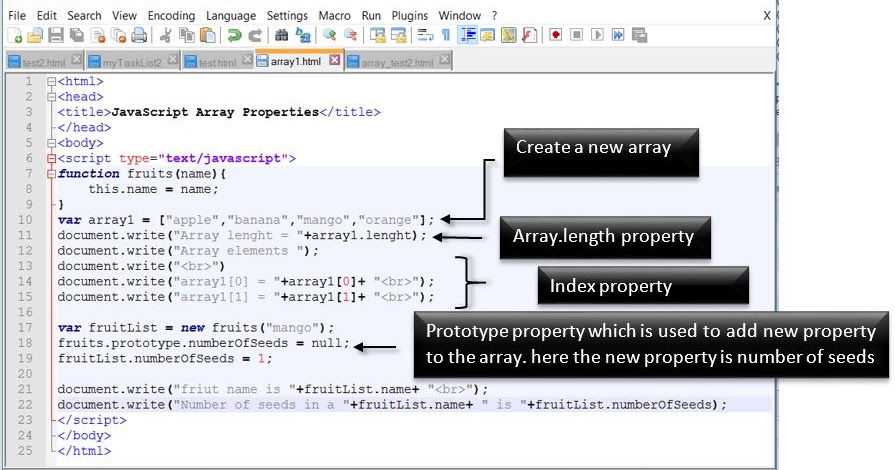Open the Plugins menu

pyautogui.click(x=409, y=15)
